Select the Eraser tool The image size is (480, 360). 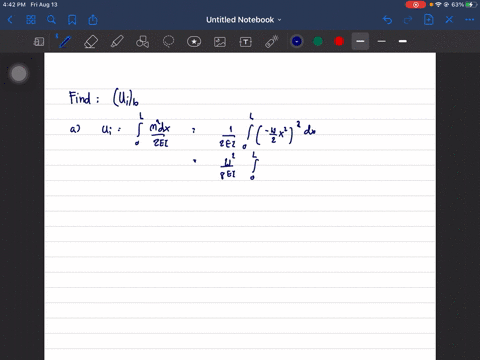91,42
